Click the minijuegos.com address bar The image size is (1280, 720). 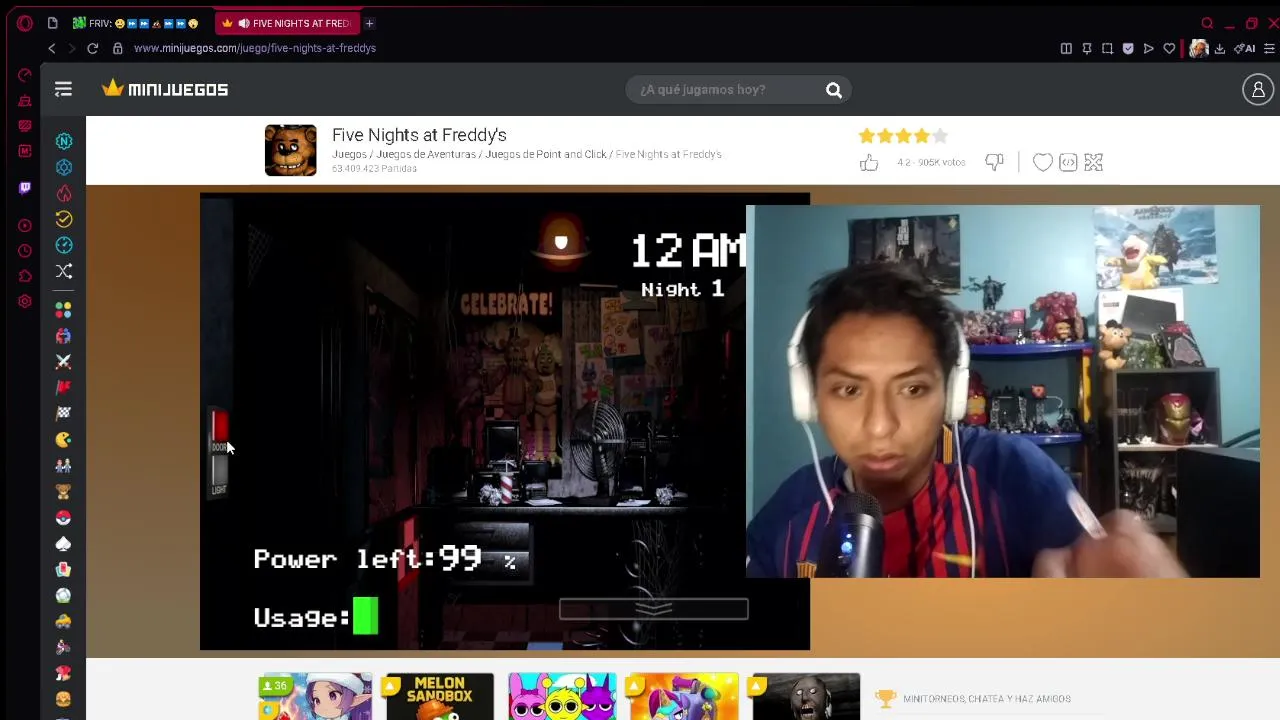254,48
